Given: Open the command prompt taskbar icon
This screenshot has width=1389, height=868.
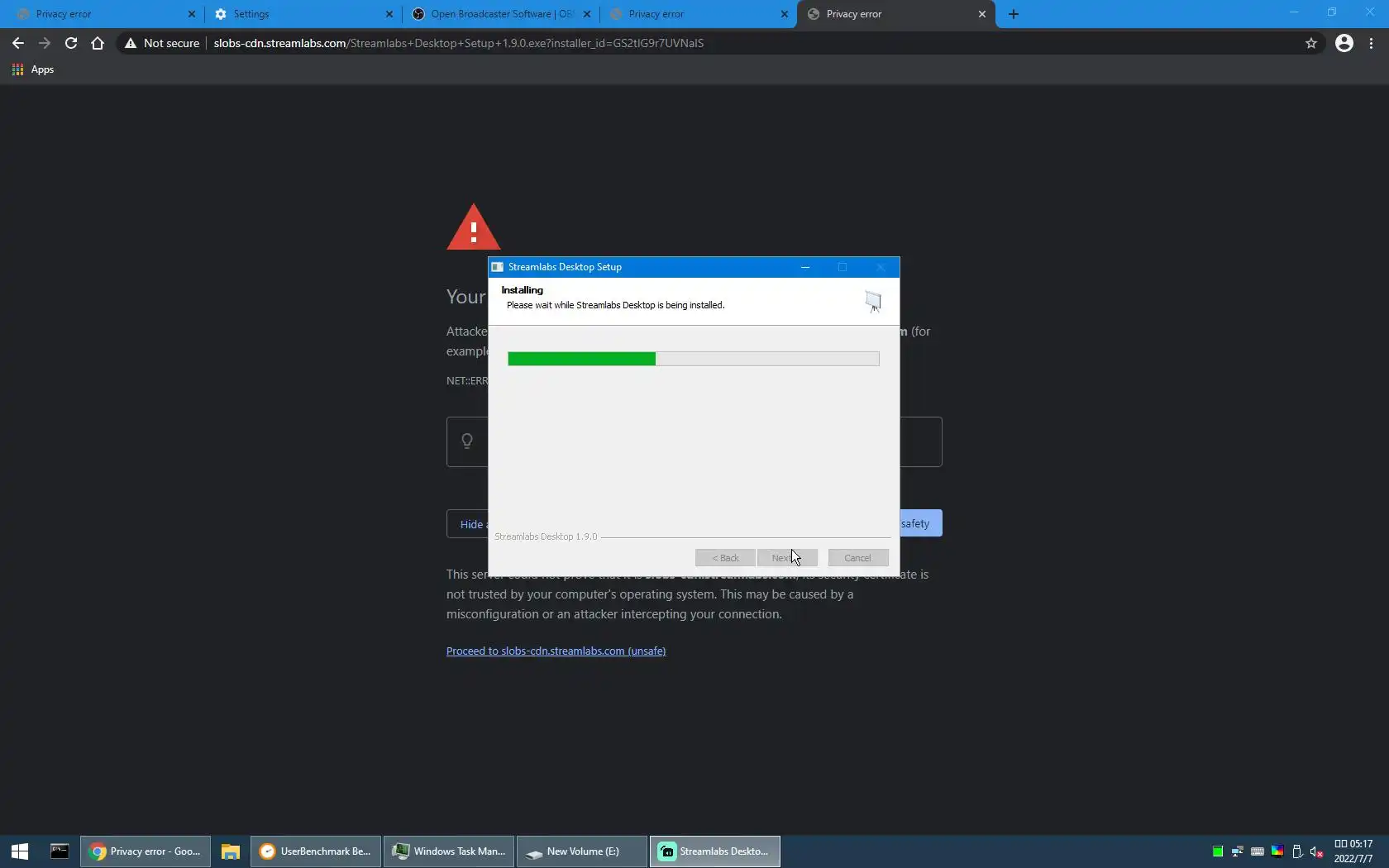Looking at the screenshot, I should 60,851.
